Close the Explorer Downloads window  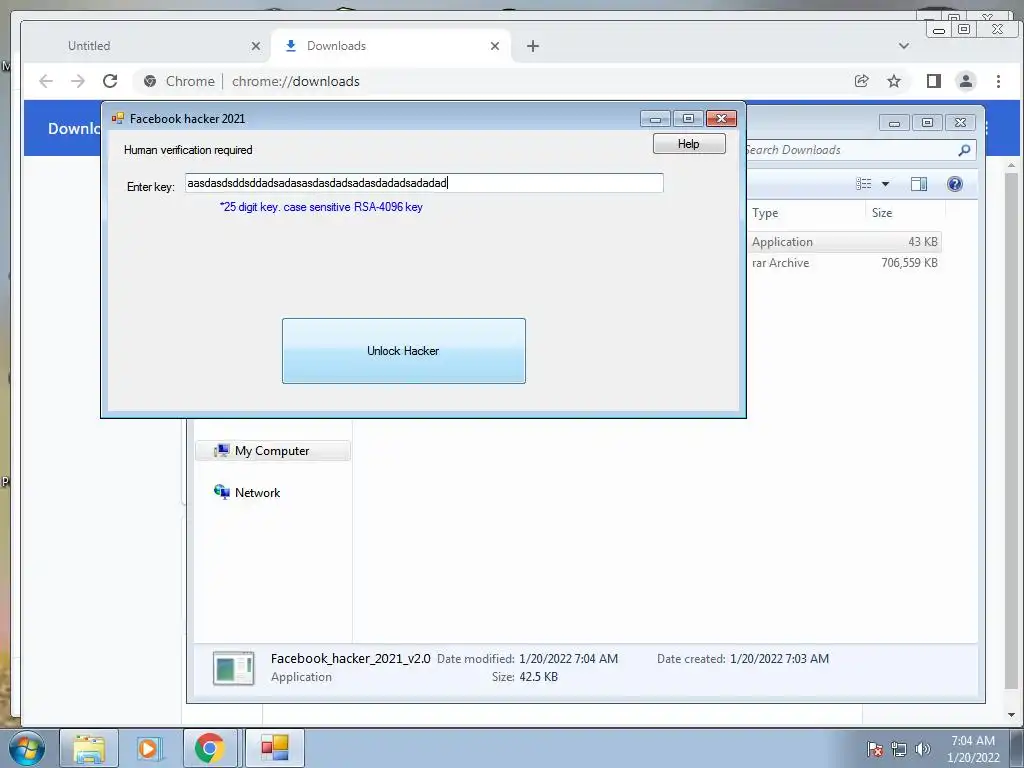960,123
